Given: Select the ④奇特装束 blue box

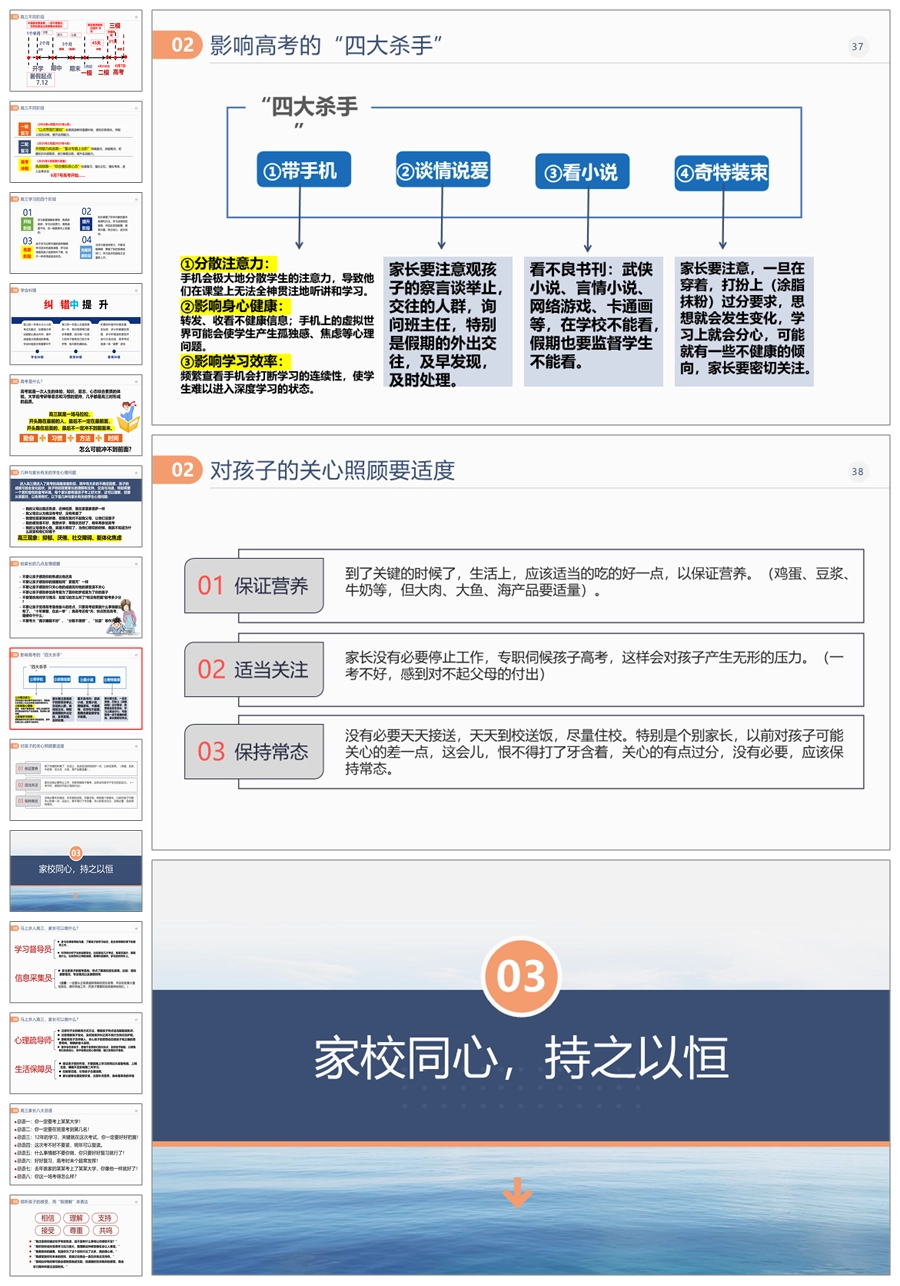Looking at the screenshot, I should (720, 172).
